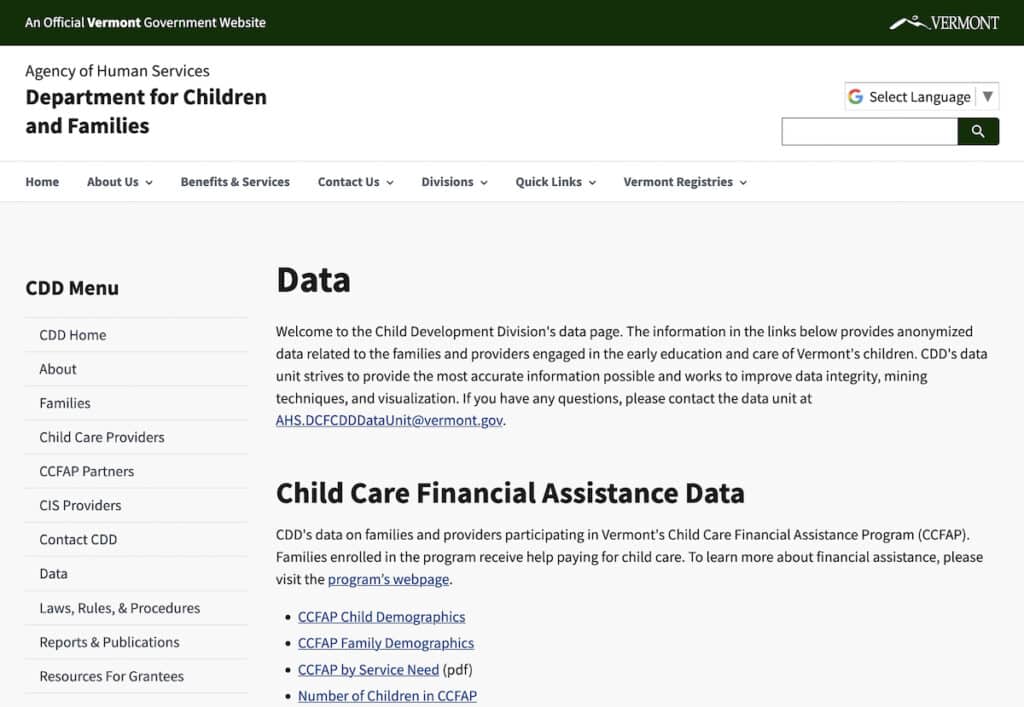Click Department for Children and Families title

click(146, 111)
